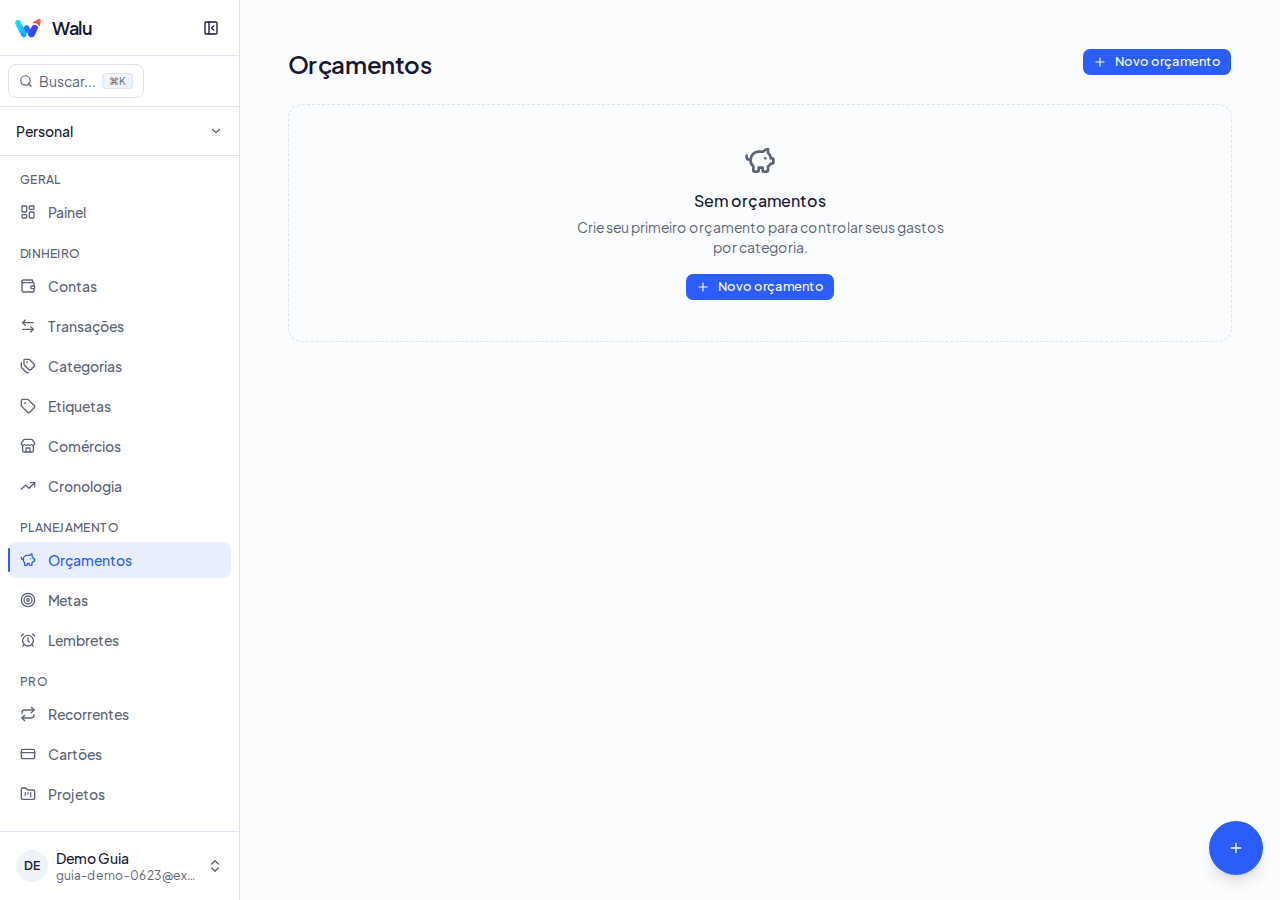Click the 'Crie seu primeiro orçamento' description

pyautogui.click(x=760, y=237)
